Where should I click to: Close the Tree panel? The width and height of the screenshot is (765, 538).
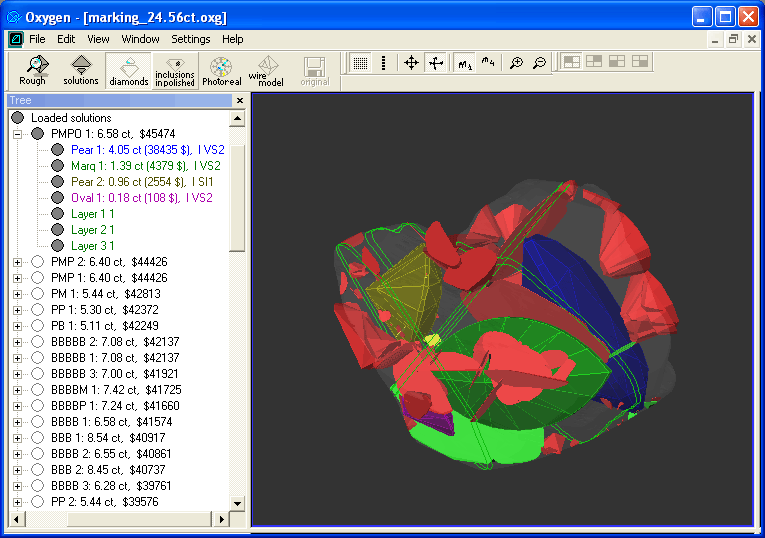(x=240, y=101)
